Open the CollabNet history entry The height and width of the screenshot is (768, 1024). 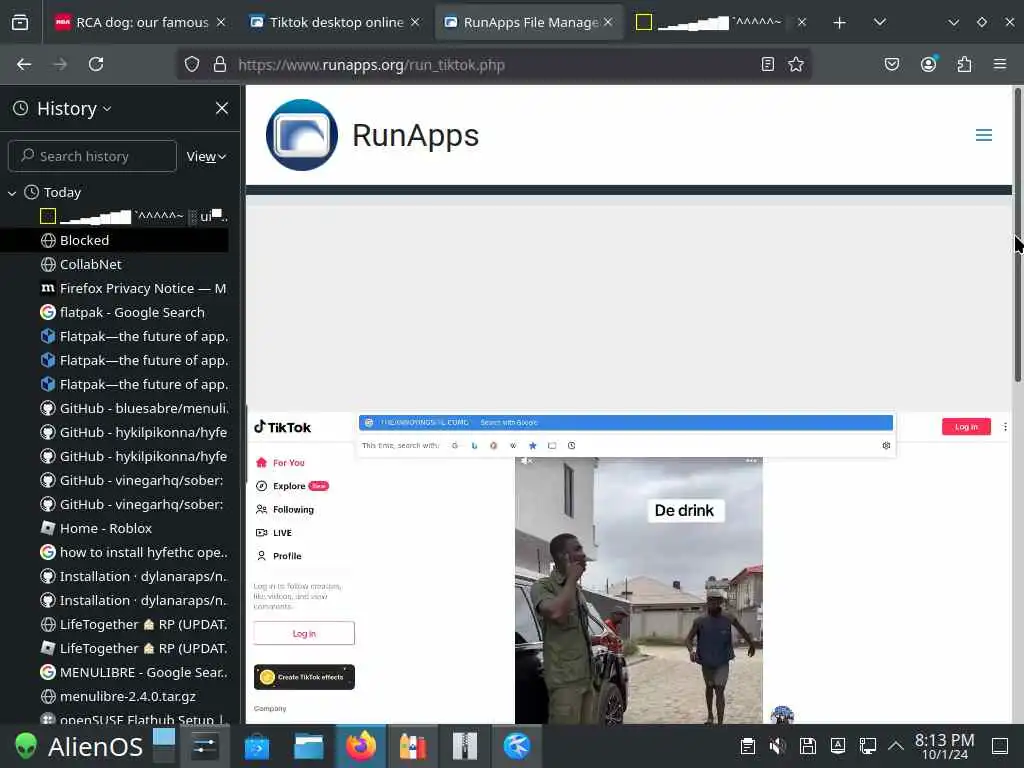coord(114,264)
